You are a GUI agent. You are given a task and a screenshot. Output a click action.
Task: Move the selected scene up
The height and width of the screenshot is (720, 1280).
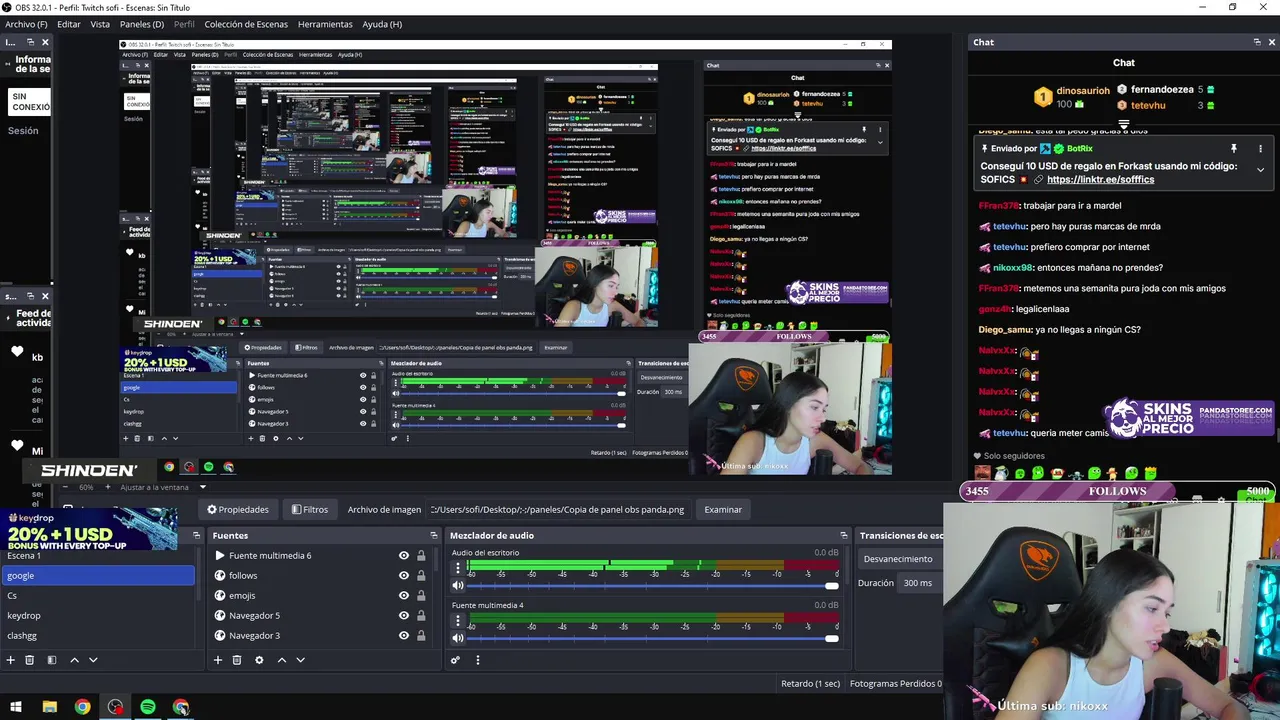[x=74, y=660]
